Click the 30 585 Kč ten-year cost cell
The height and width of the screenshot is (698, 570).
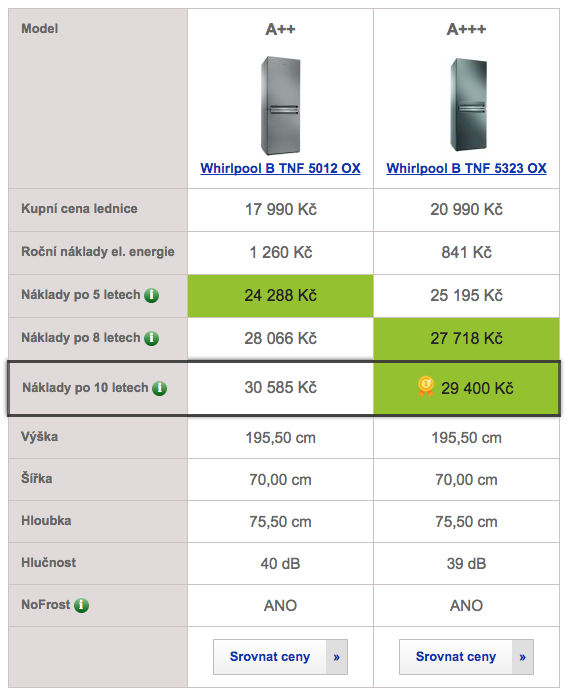click(x=280, y=388)
